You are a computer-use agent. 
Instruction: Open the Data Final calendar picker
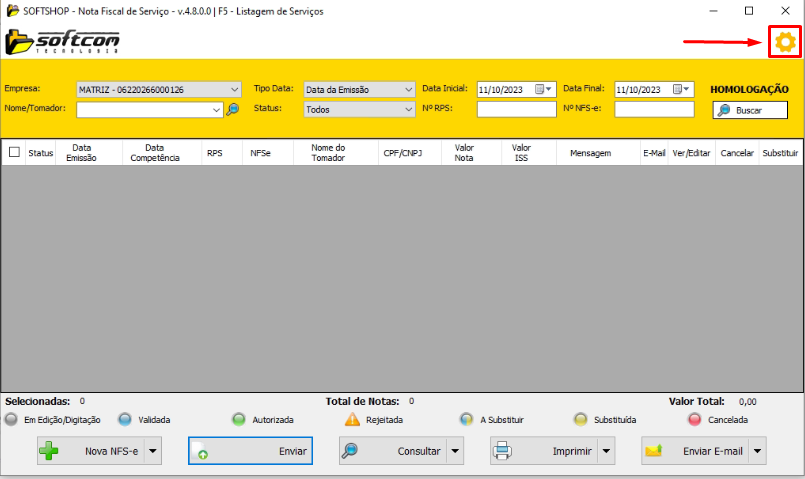coord(681,89)
